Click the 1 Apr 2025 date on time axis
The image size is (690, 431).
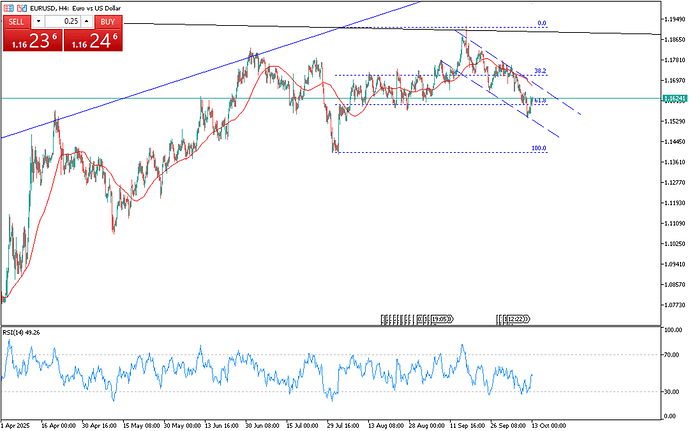tap(16, 424)
